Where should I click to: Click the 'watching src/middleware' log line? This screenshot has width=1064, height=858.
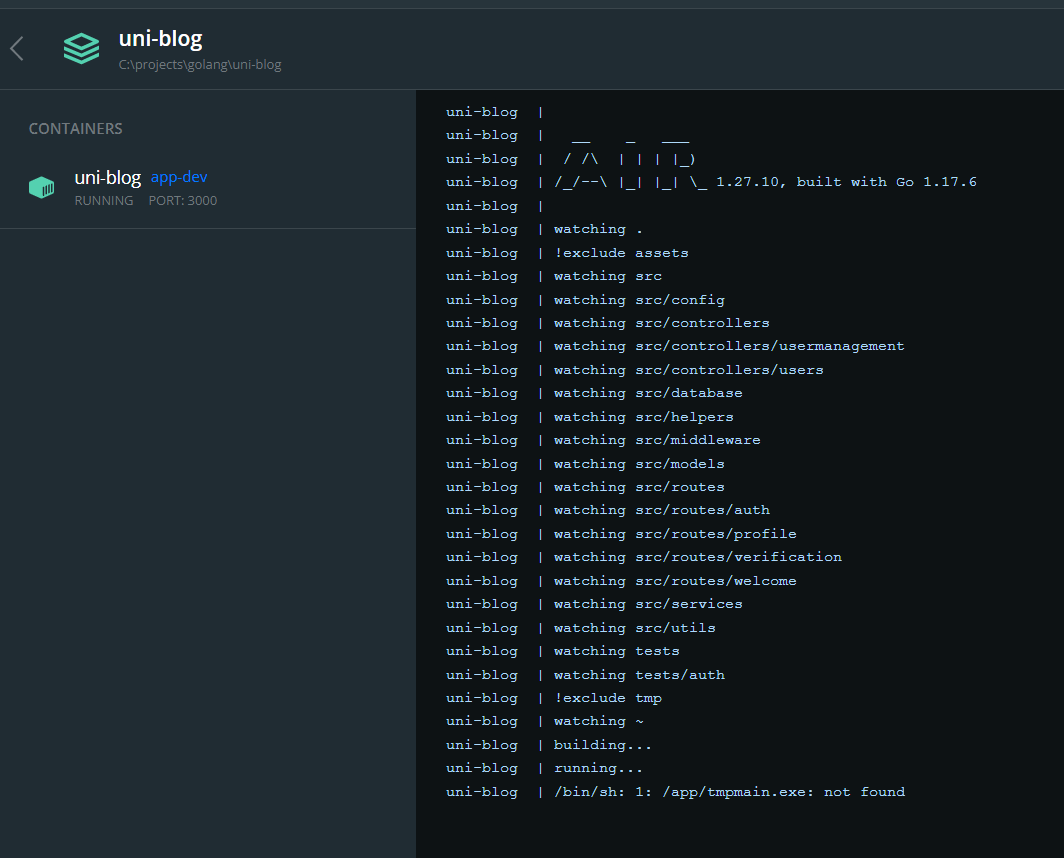point(657,440)
